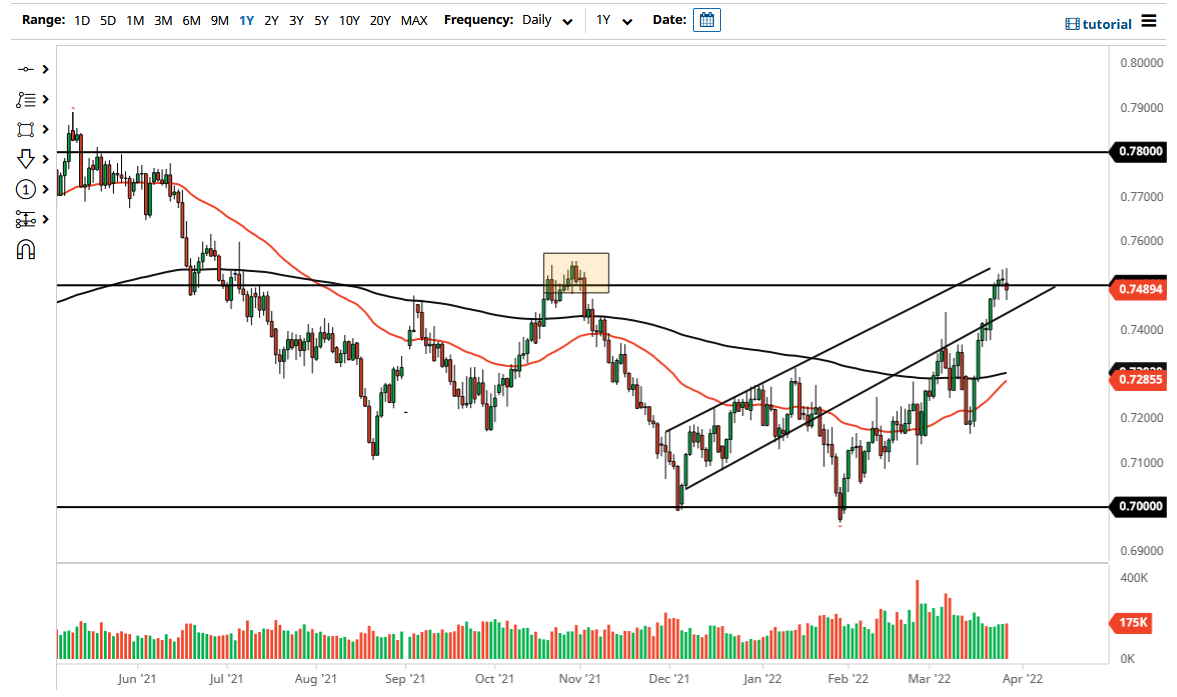Select the arrow marker tool

point(27,159)
